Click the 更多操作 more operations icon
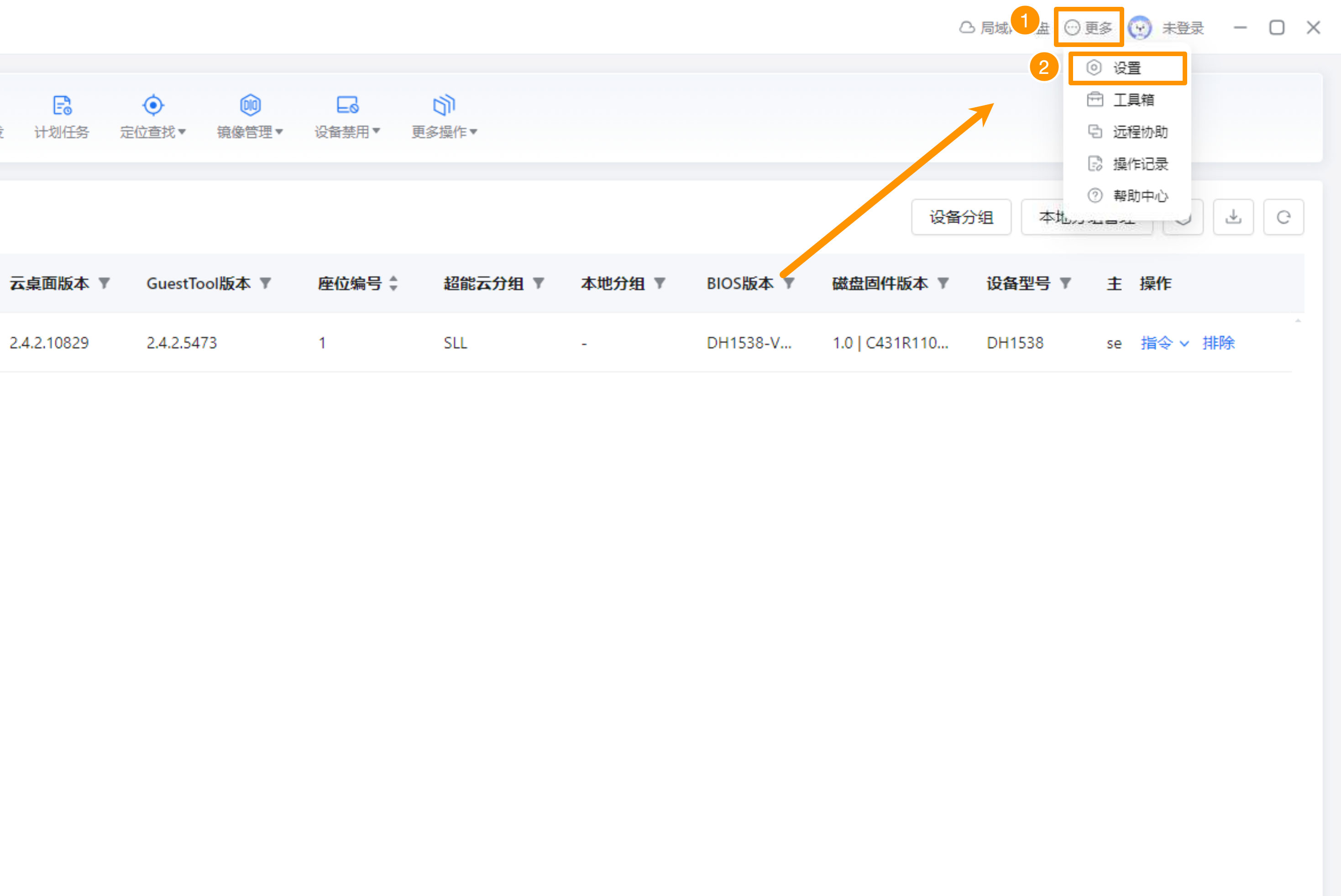This screenshot has height=896, width=1341. point(444,105)
